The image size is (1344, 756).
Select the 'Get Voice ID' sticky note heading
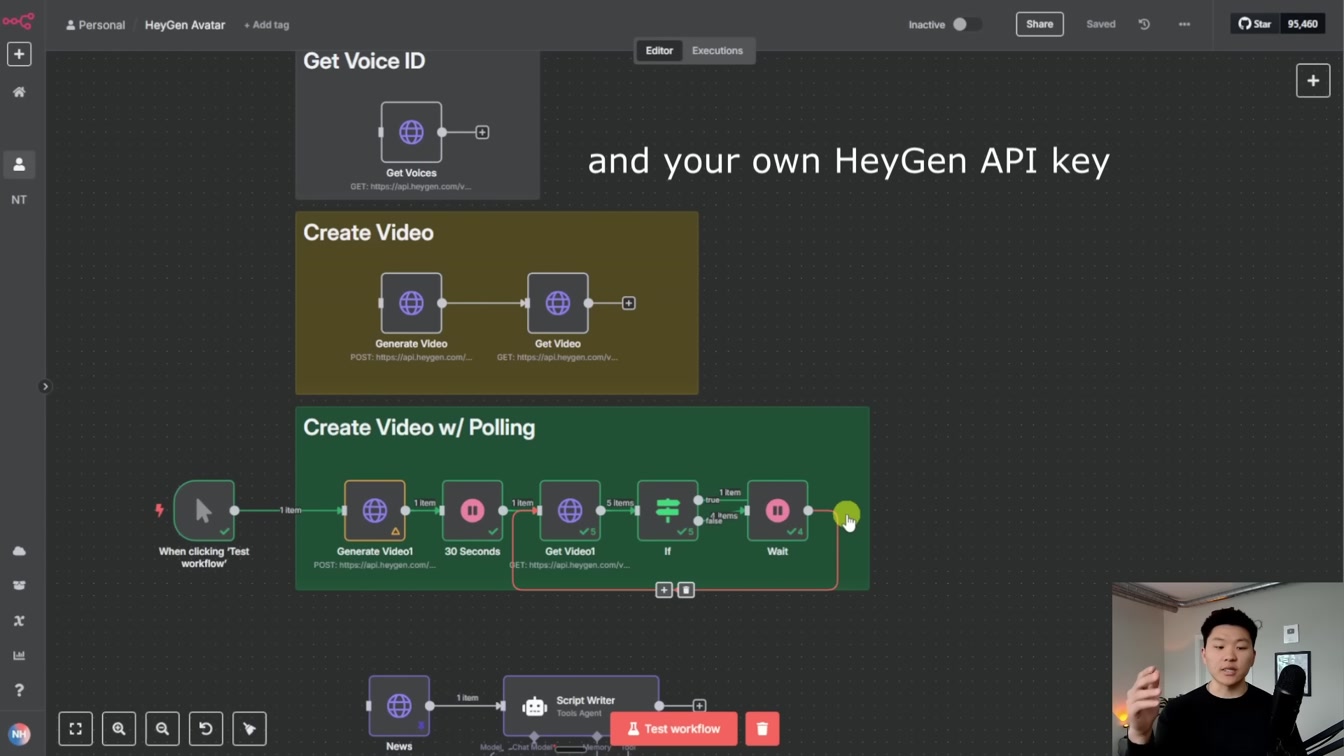pos(364,61)
